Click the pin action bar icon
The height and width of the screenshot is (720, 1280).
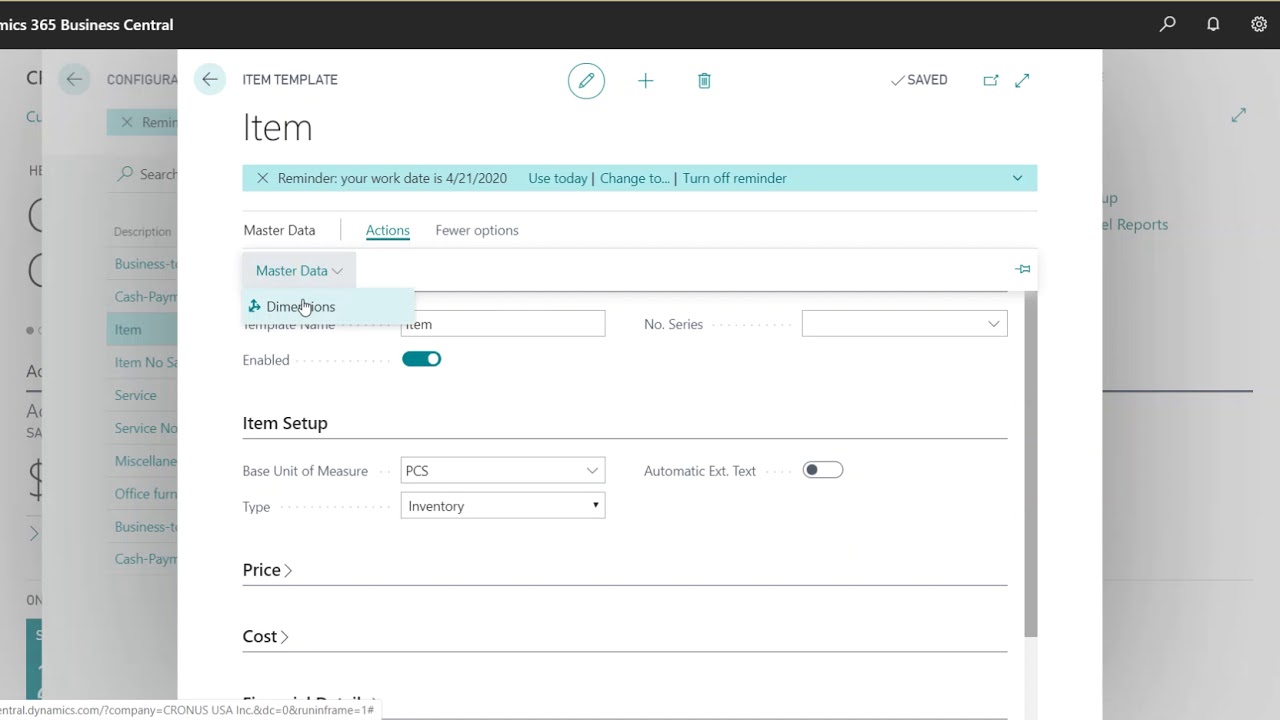(1022, 269)
